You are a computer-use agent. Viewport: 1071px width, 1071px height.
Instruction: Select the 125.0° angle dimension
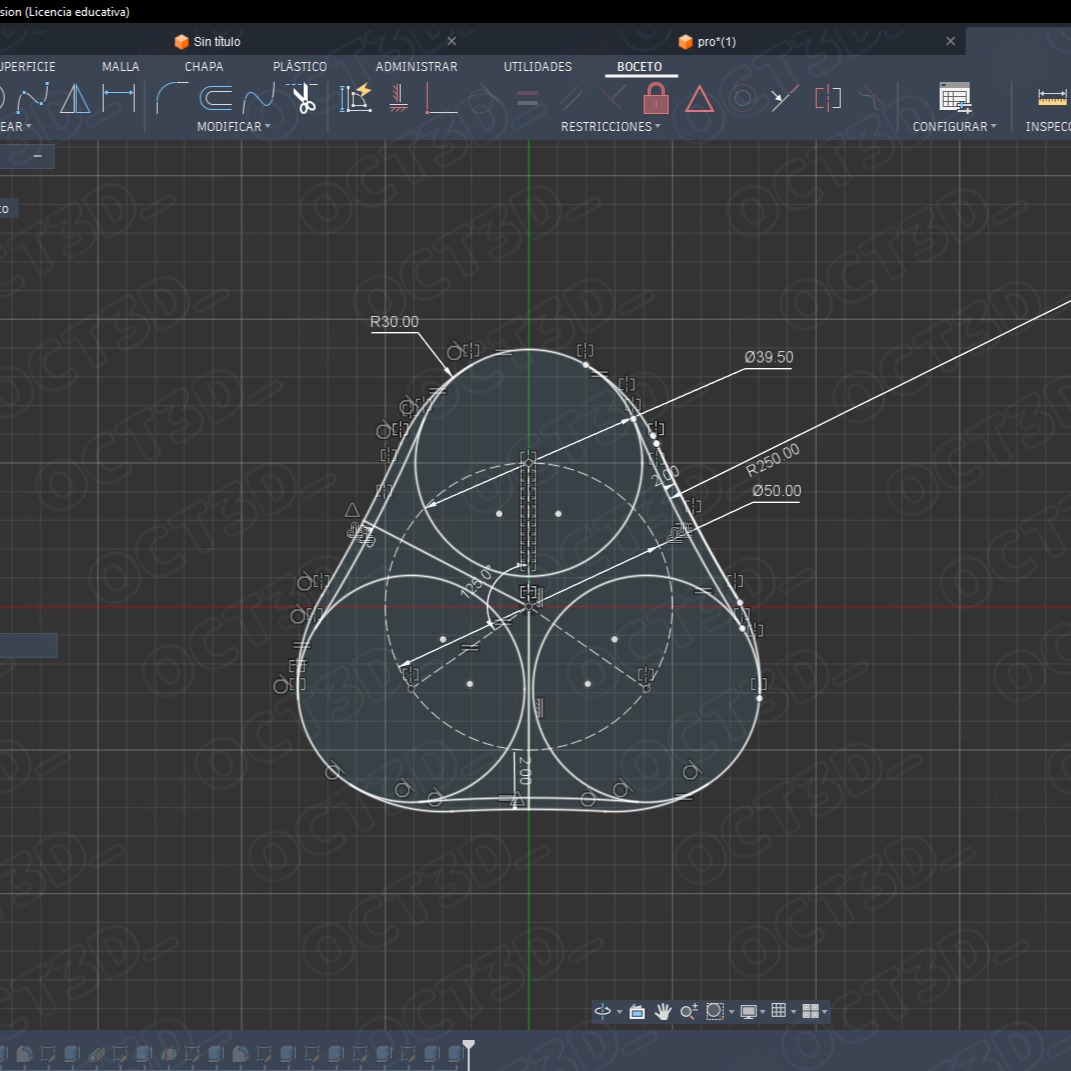tap(477, 582)
